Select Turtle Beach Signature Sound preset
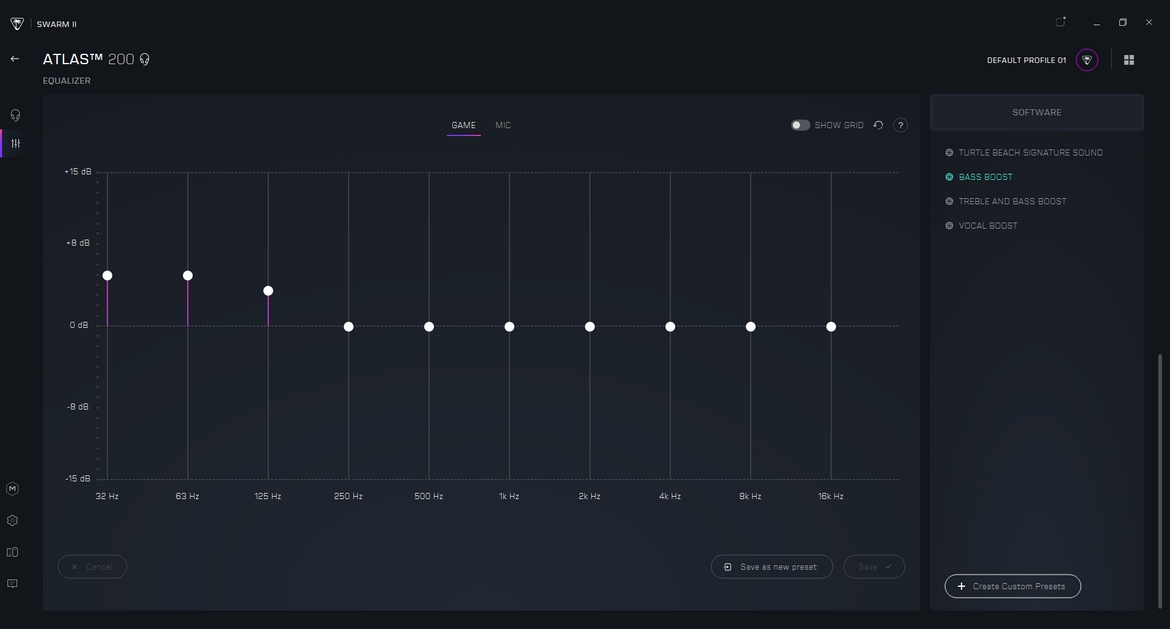Screen dimensions: 1170x629 pos(1030,153)
